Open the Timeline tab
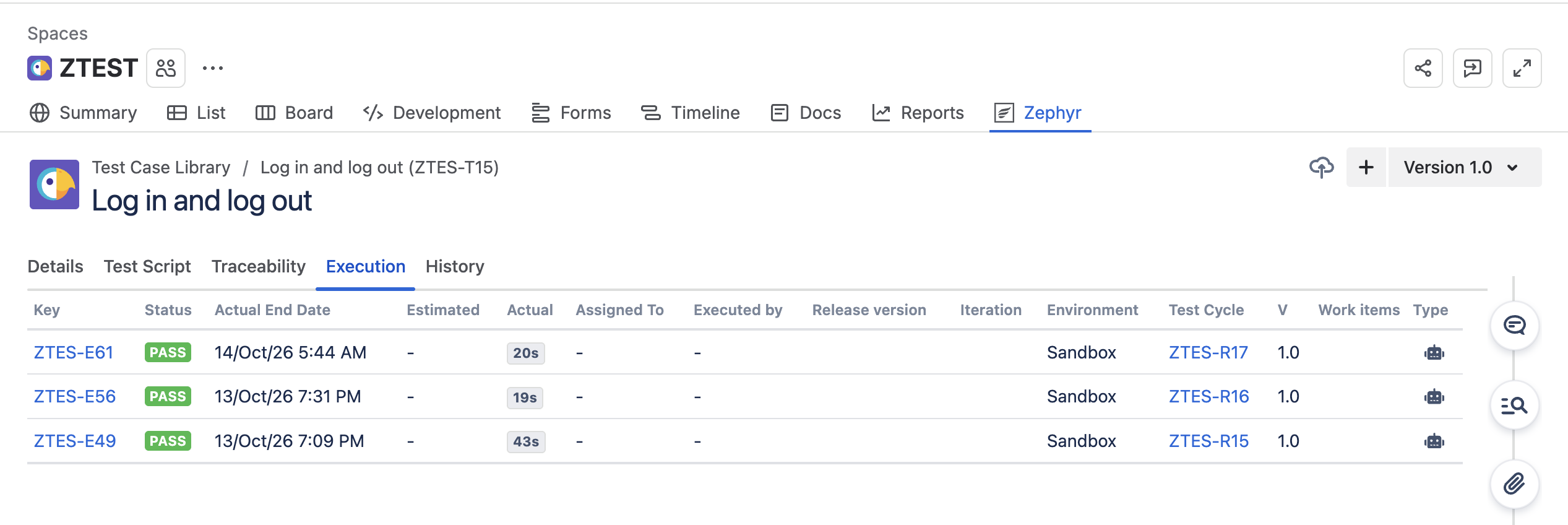The height and width of the screenshot is (525, 1568). (690, 113)
